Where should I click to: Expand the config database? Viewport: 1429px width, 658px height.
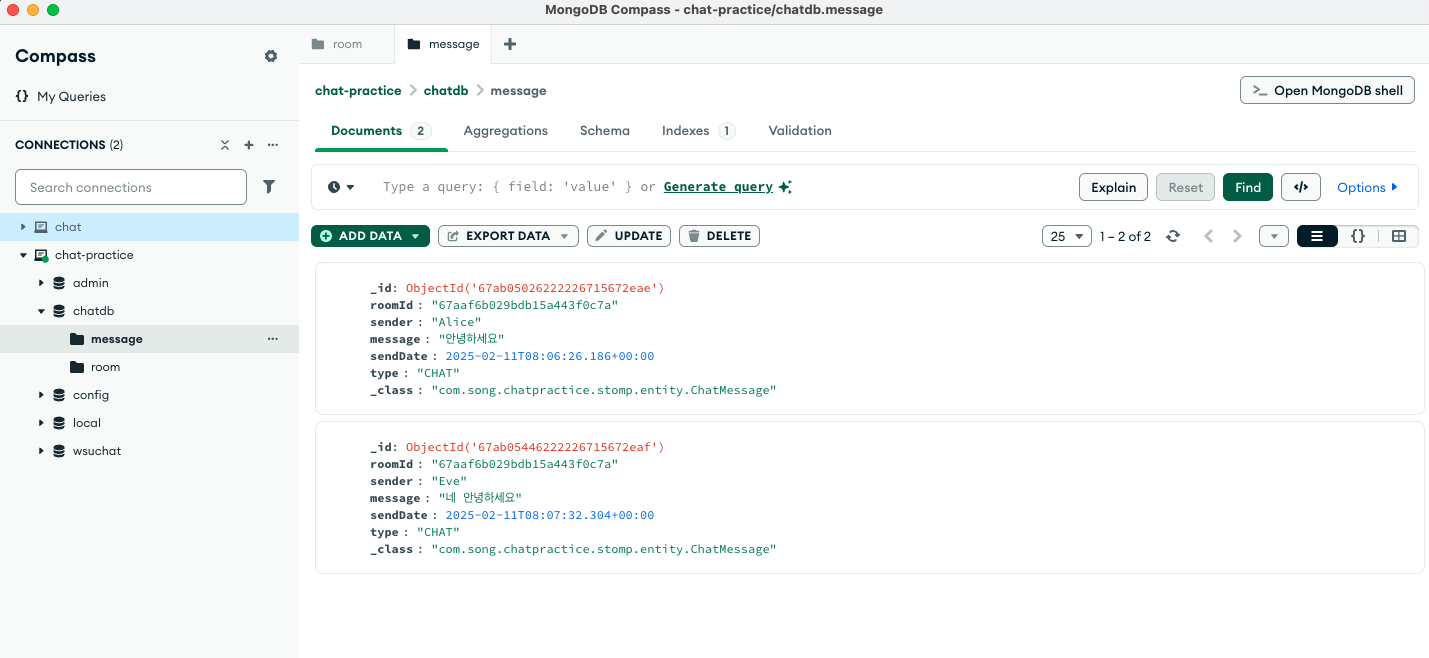point(41,395)
